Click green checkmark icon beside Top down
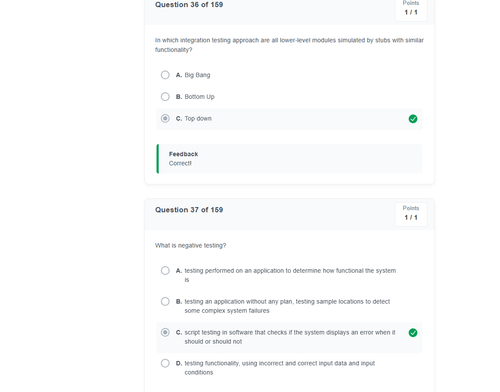This screenshot has height=392, width=500. click(x=413, y=119)
